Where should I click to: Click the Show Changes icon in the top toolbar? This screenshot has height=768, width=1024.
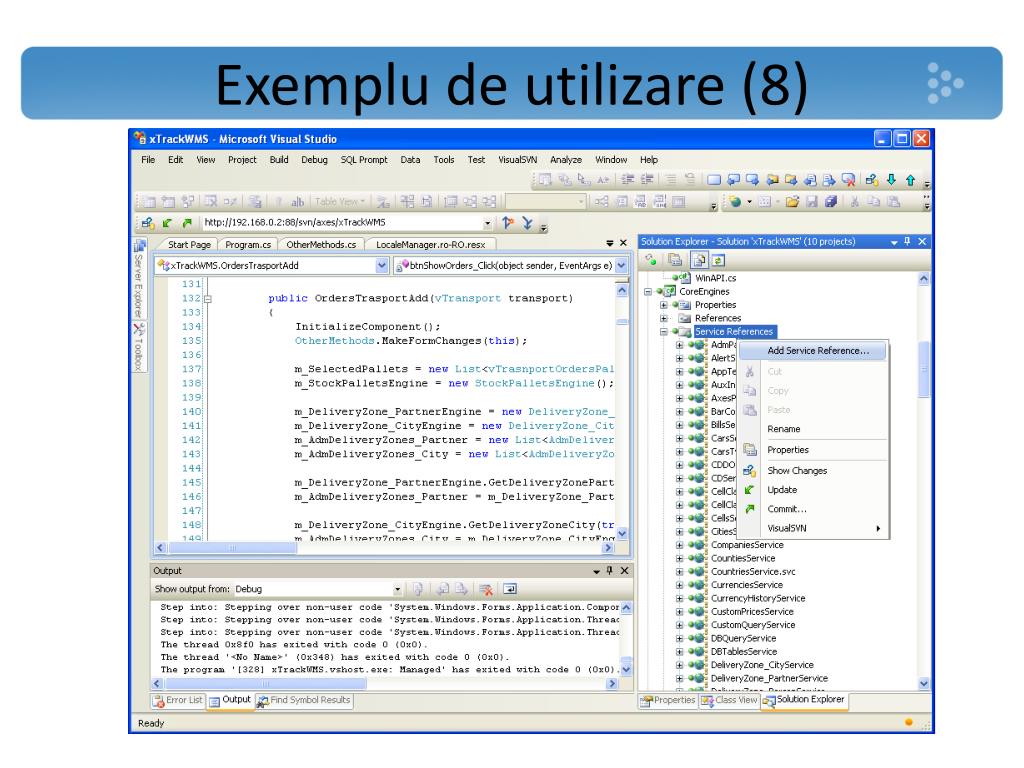click(871, 179)
